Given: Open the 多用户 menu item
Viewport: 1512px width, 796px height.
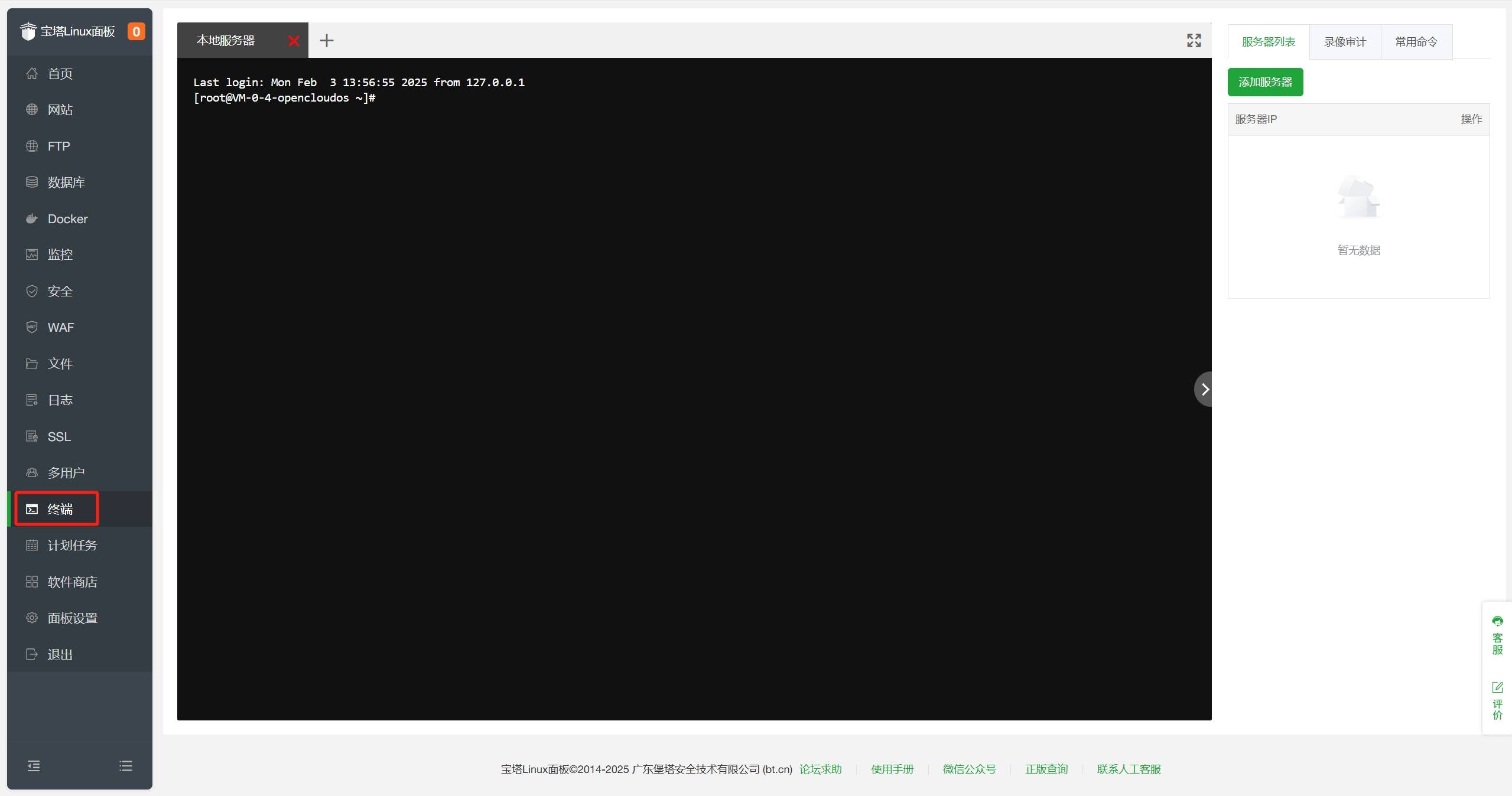Looking at the screenshot, I should 80,472.
